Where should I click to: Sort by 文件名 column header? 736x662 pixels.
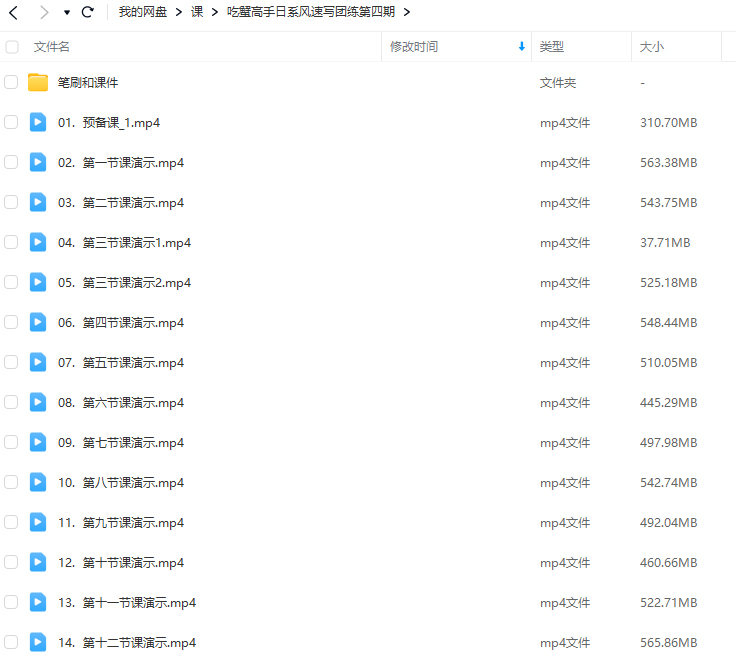[52, 47]
